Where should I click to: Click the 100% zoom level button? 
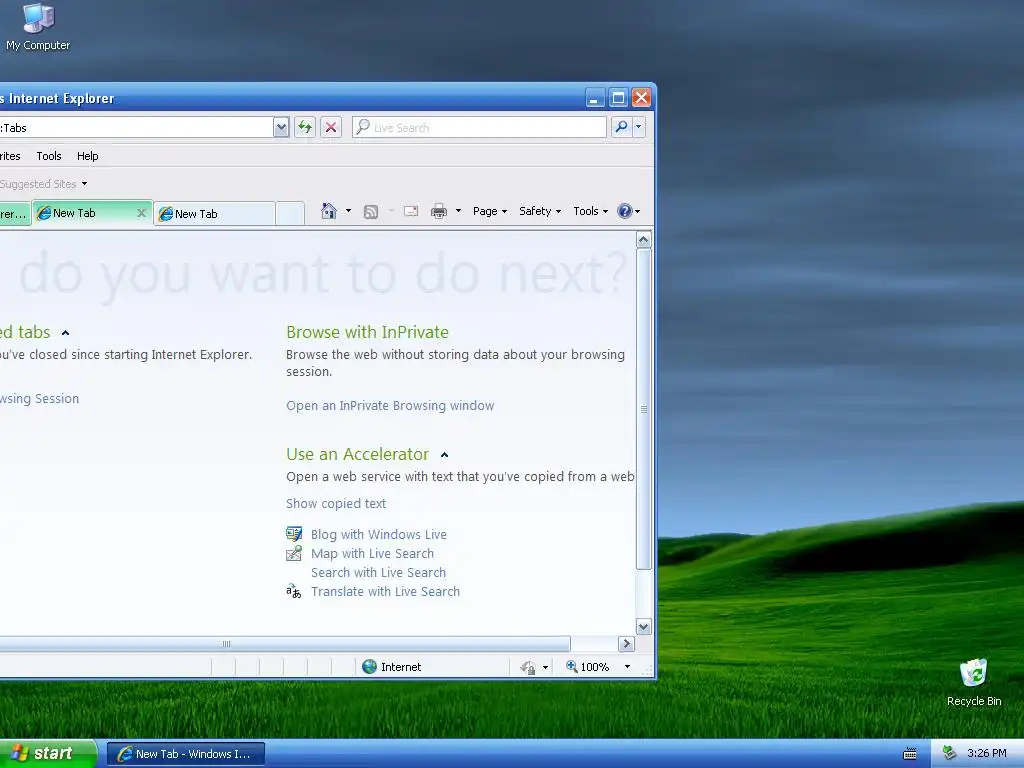(x=587, y=667)
